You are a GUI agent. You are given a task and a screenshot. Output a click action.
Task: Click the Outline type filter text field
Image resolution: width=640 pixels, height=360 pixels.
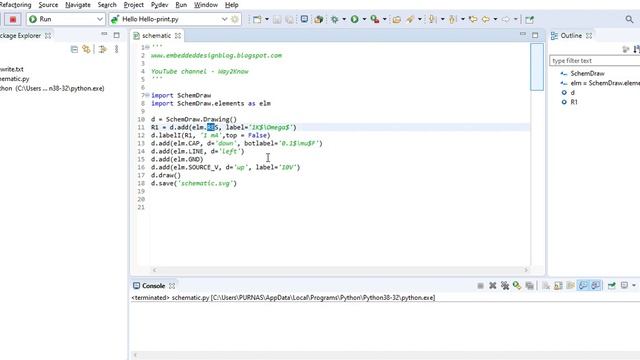[595, 60]
